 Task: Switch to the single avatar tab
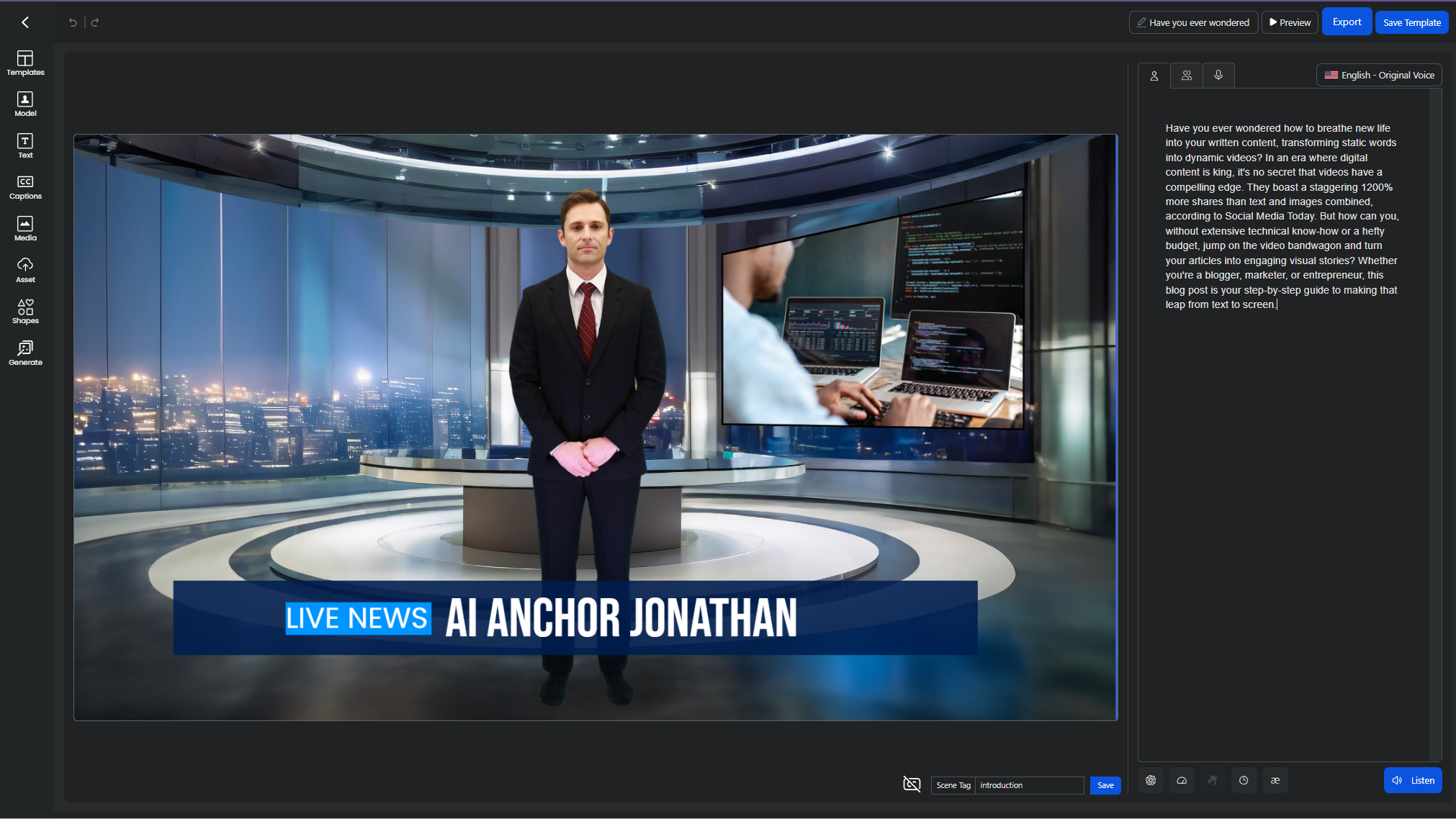(1154, 76)
